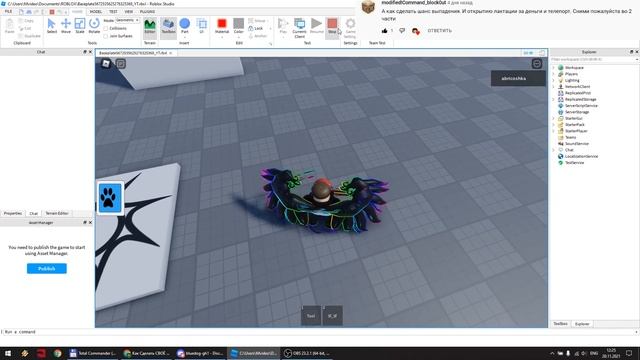Insert a Part with the Part icon

184,25
